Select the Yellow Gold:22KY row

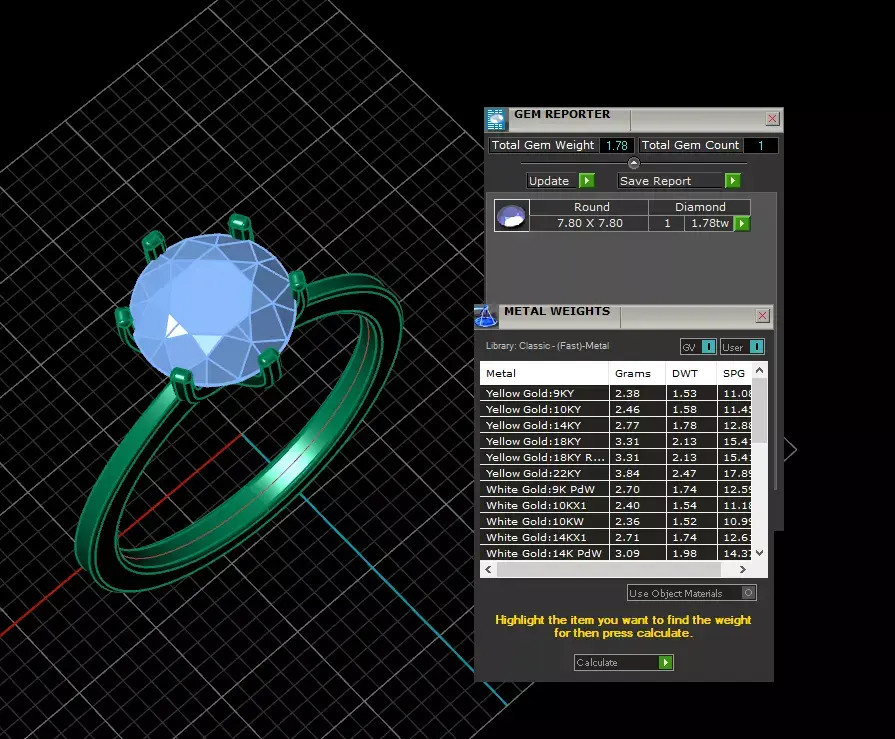pyautogui.click(x=616, y=473)
